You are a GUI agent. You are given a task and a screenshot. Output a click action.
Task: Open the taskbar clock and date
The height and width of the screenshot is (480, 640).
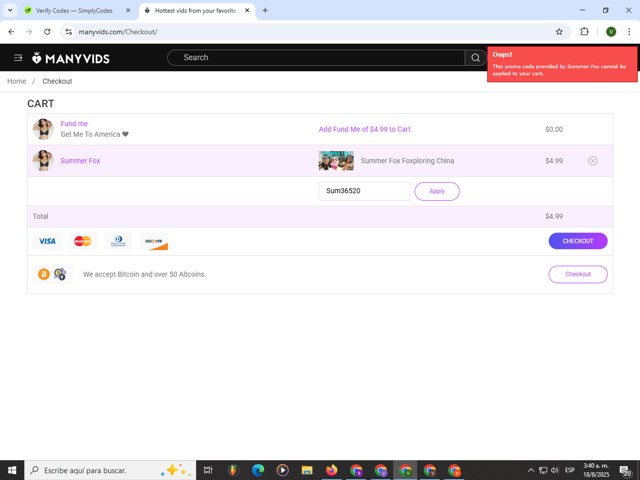(596, 470)
